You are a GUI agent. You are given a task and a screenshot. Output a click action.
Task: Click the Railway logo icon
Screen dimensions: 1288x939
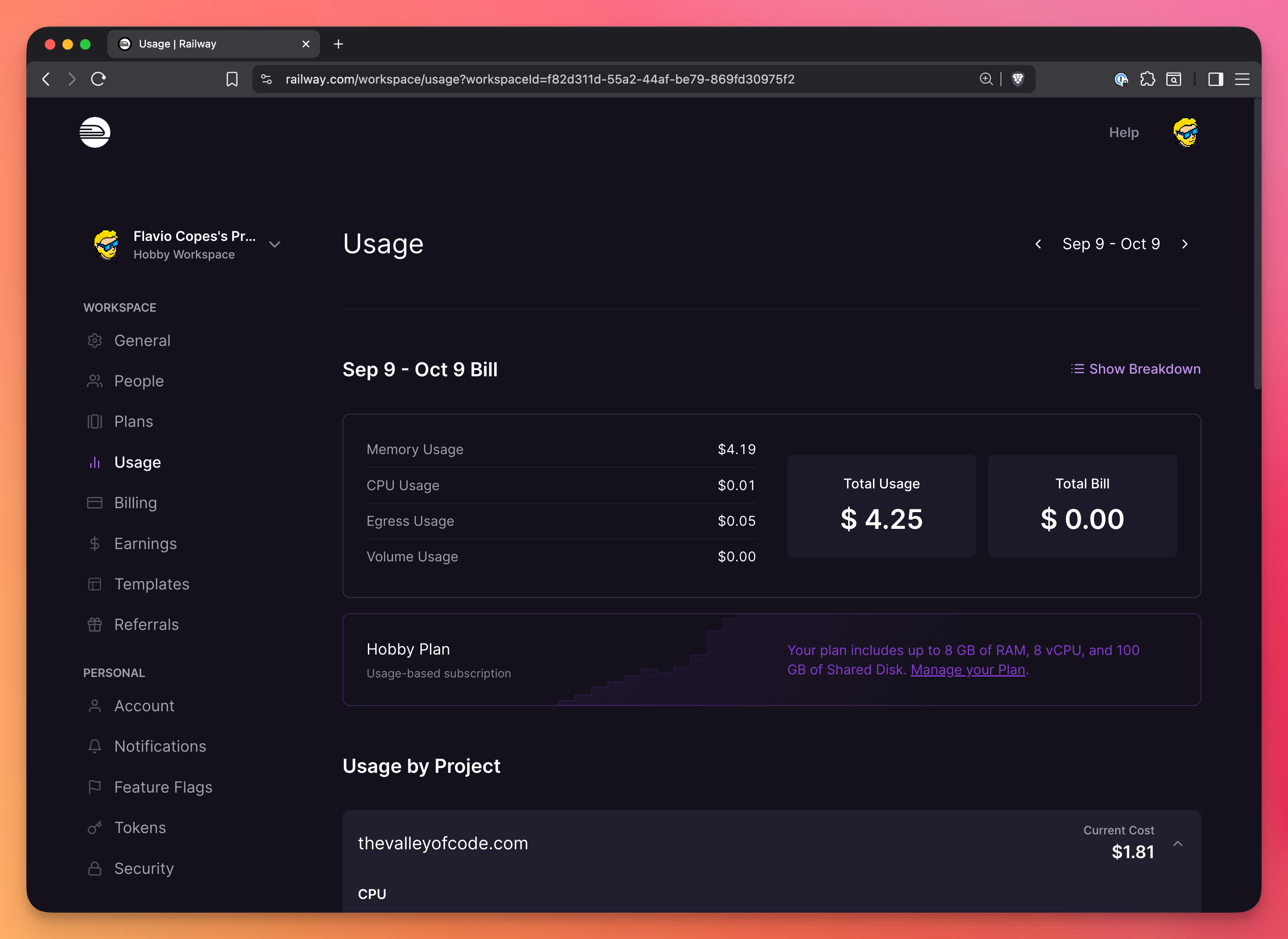(95, 132)
